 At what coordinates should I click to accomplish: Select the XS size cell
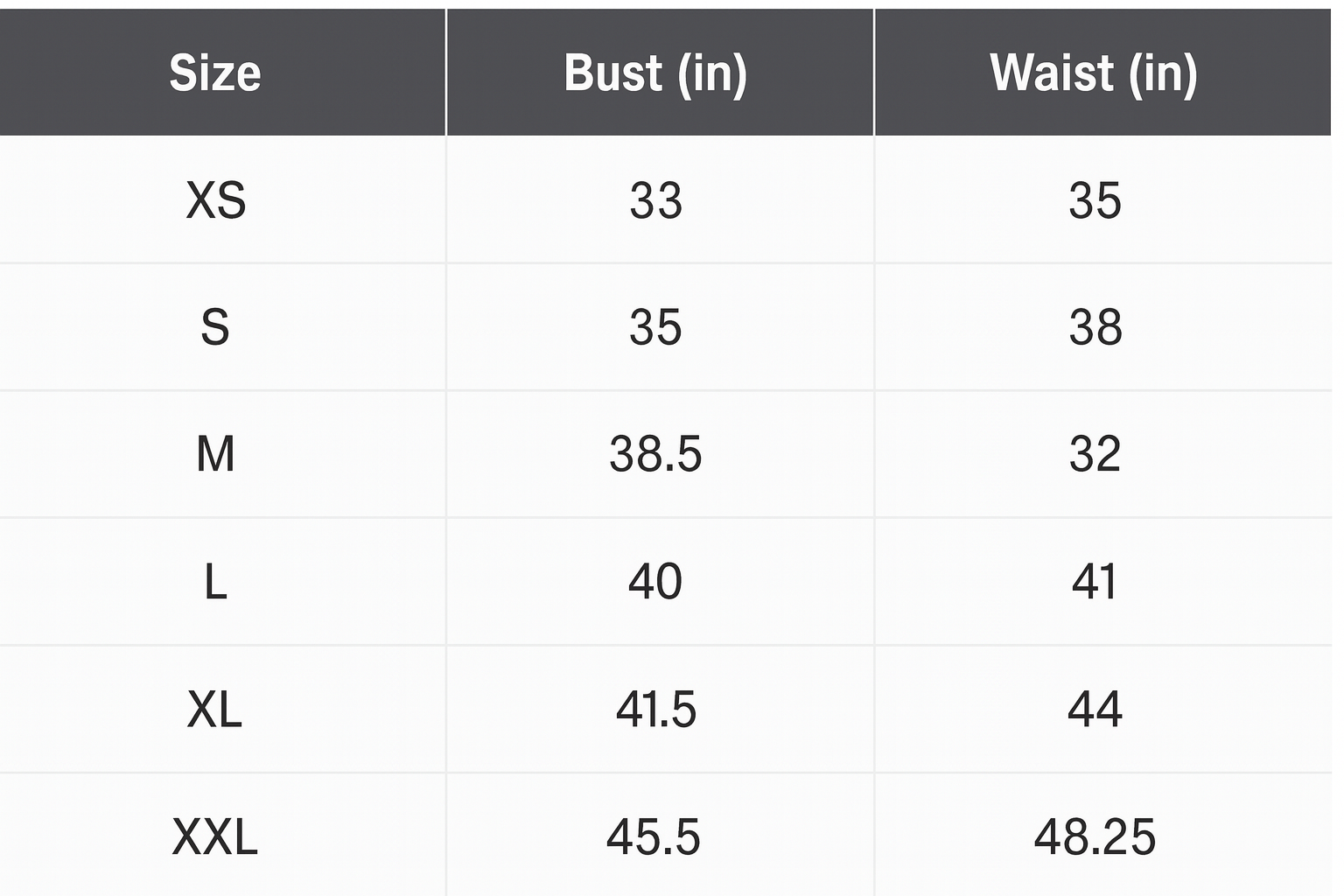pyautogui.click(x=216, y=200)
